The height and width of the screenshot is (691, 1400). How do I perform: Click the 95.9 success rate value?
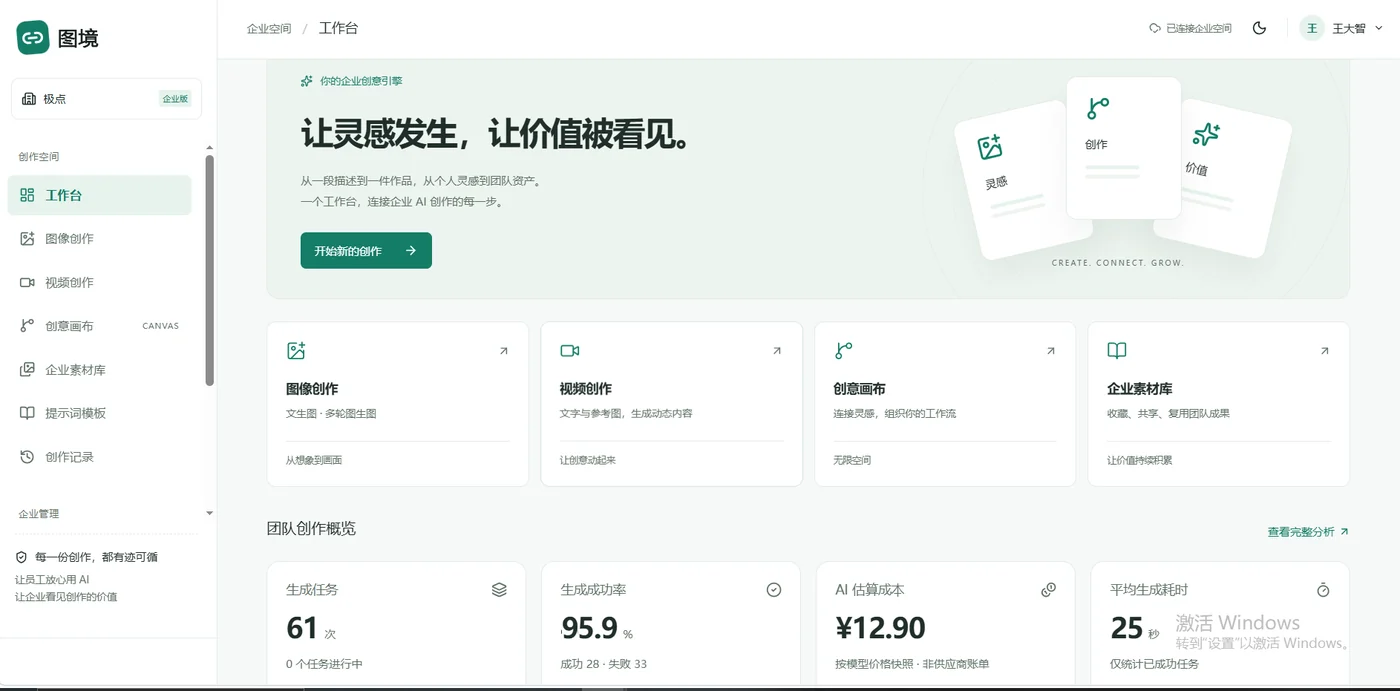coord(590,628)
